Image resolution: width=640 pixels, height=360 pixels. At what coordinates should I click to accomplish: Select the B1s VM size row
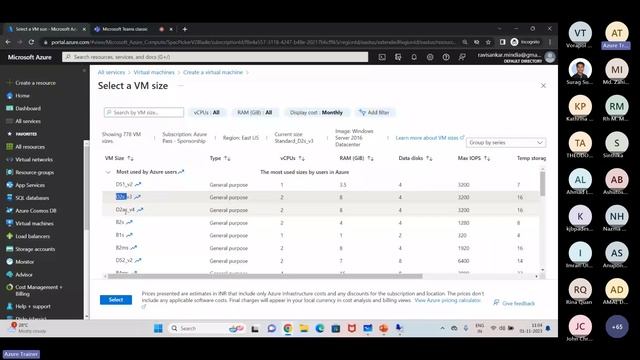[320, 236]
